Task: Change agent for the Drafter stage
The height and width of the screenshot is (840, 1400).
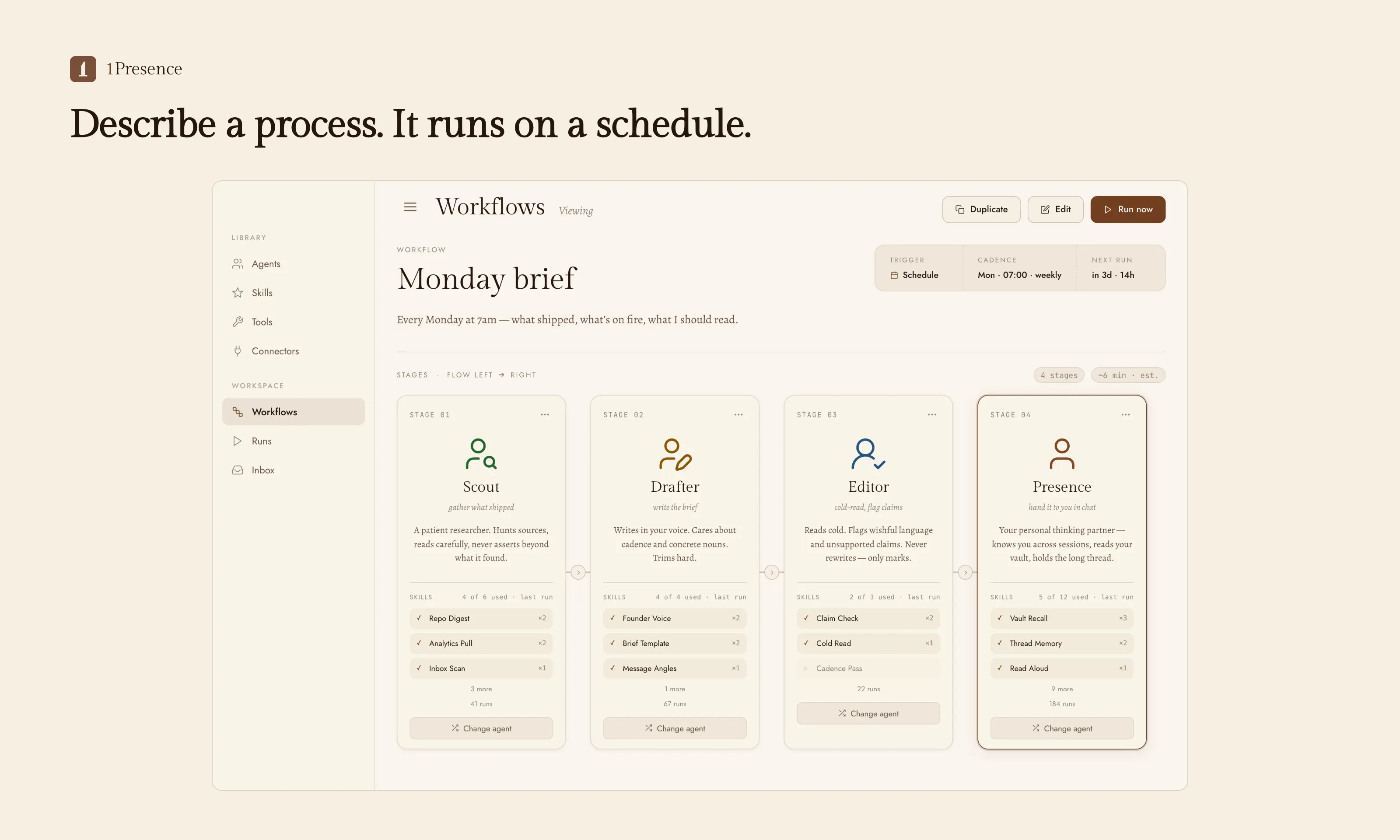Action: coord(675,728)
